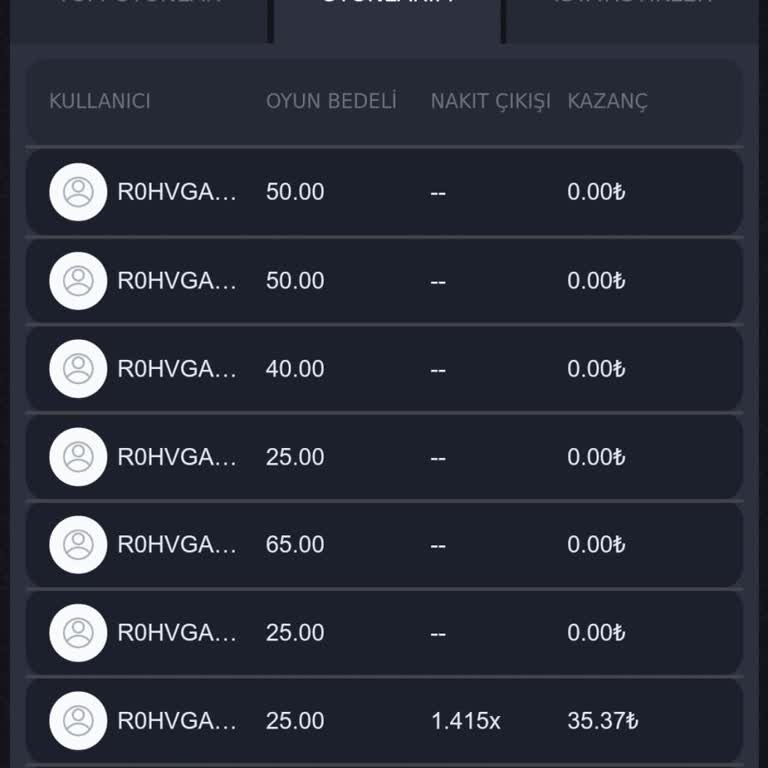Select the NAKIT ÇIKIŞI column header
768x768 pixels.
point(490,101)
